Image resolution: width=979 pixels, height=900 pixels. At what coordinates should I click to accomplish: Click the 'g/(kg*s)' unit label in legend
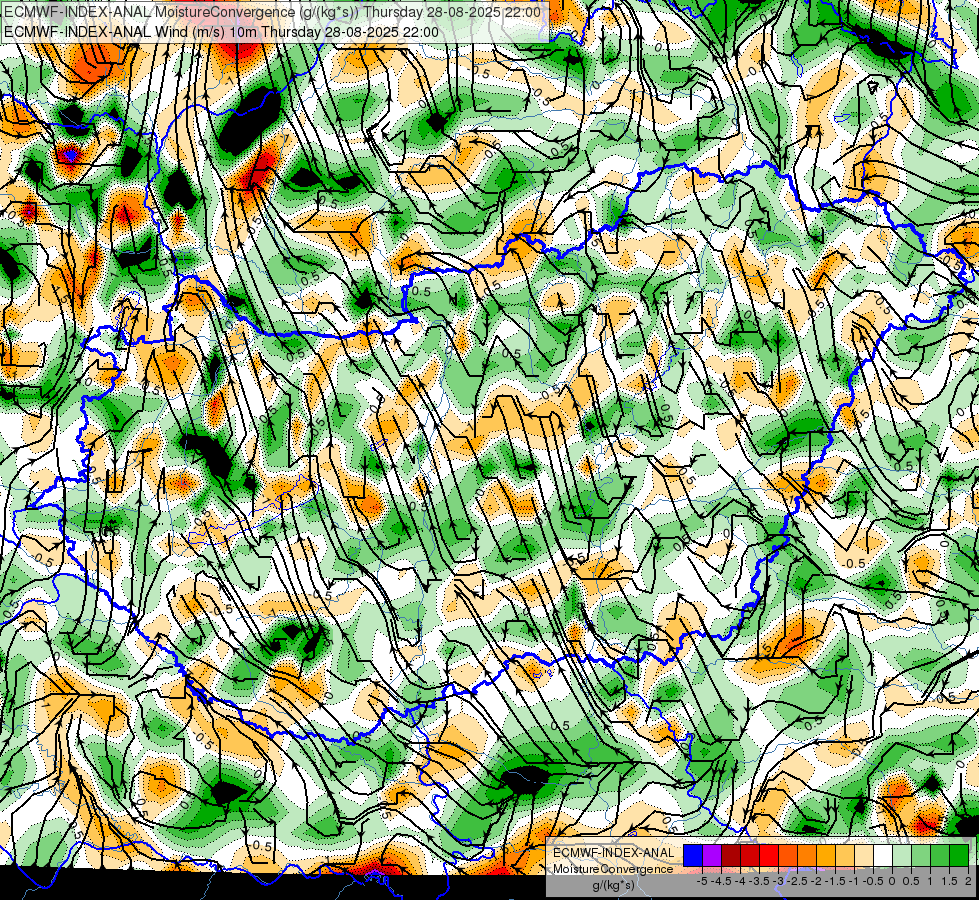613,886
